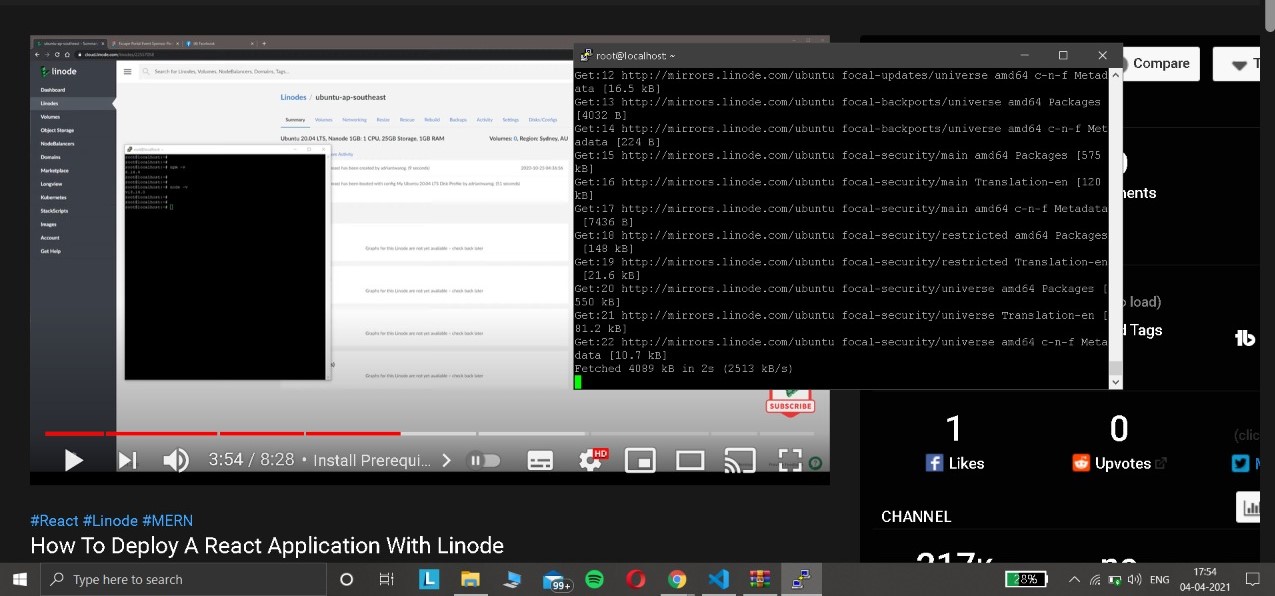The height and width of the screenshot is (596, 1275).
Task: Open the Cortana circle icon
Action: point(347,579)
